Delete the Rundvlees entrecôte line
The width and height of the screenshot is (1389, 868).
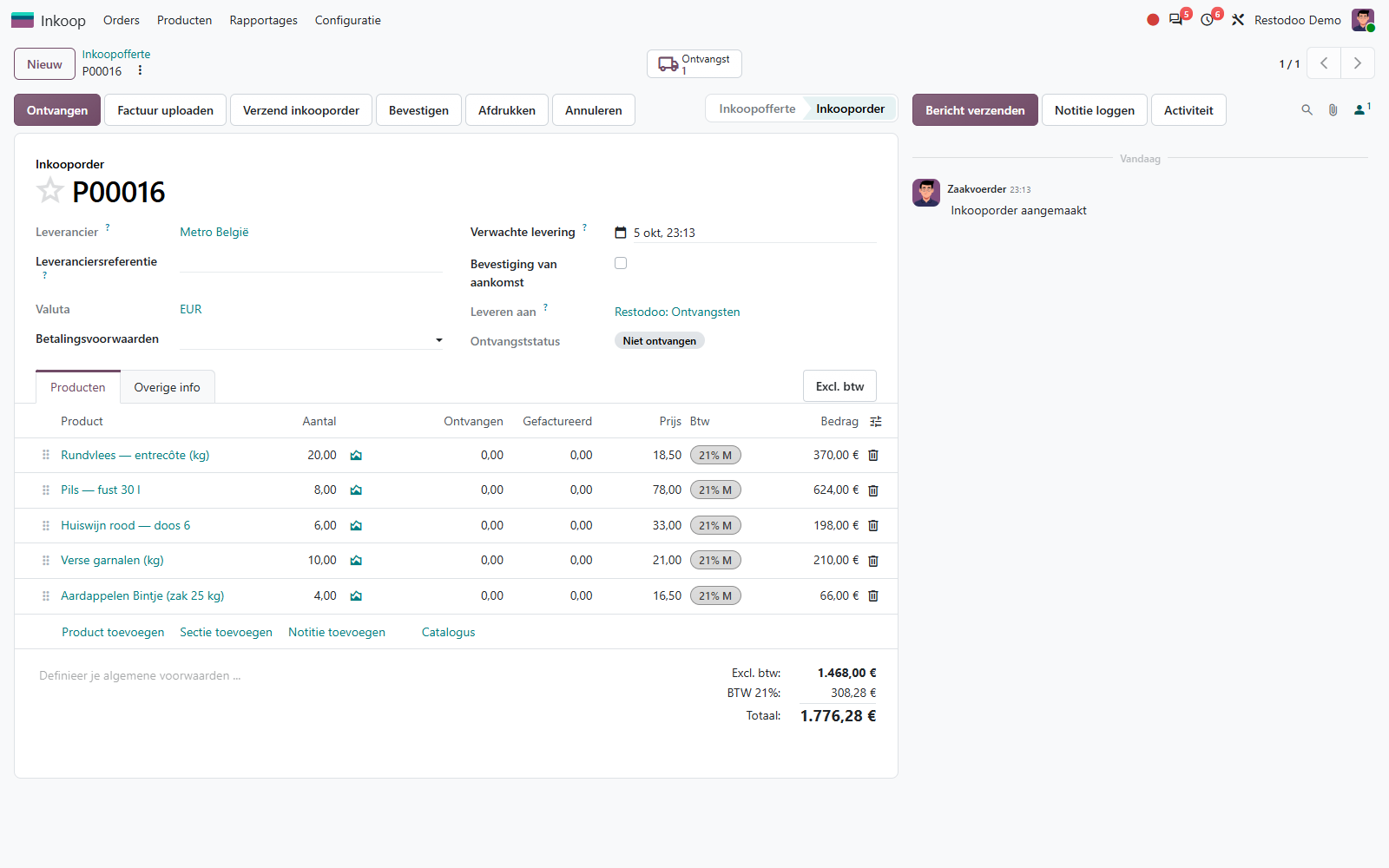(x=873, y=456)
